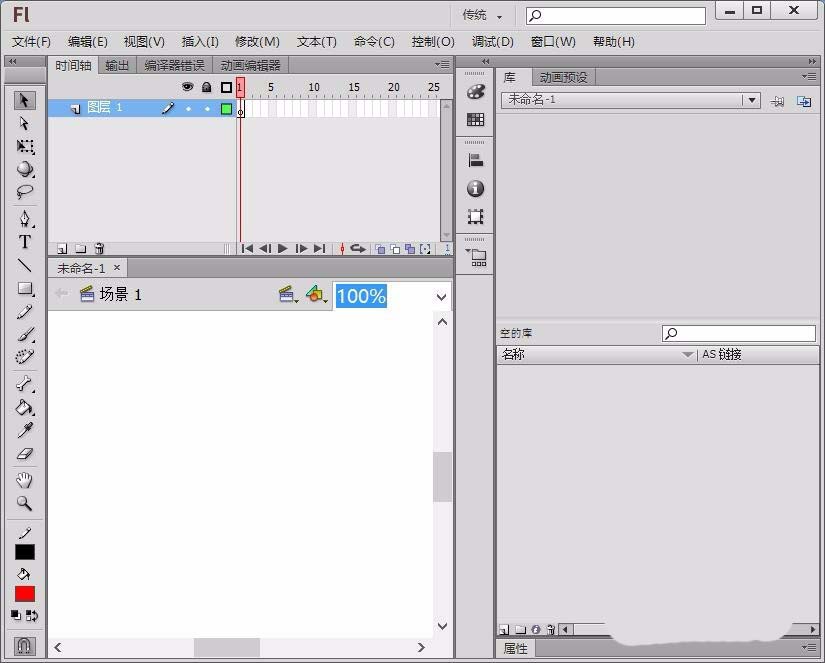Select the Eraser tool
Screen dimensions: 825x663
coord(23,453)
